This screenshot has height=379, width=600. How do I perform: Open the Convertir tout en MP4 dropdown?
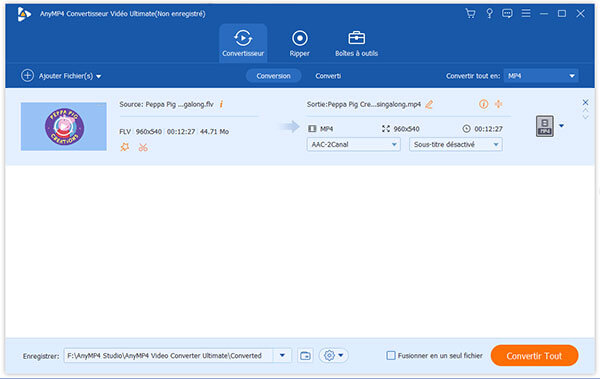(541, 76)
